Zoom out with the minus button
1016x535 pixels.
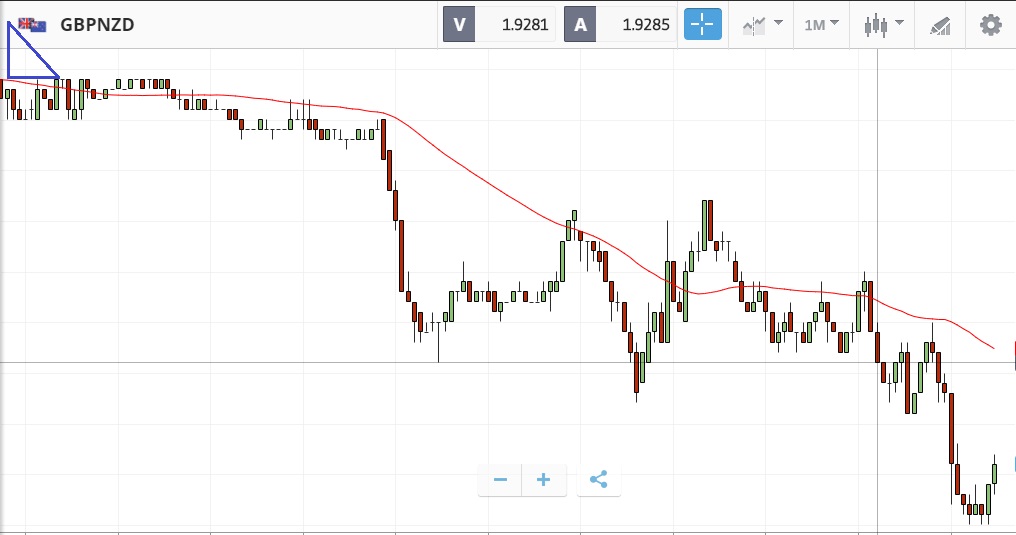point(500,480)
